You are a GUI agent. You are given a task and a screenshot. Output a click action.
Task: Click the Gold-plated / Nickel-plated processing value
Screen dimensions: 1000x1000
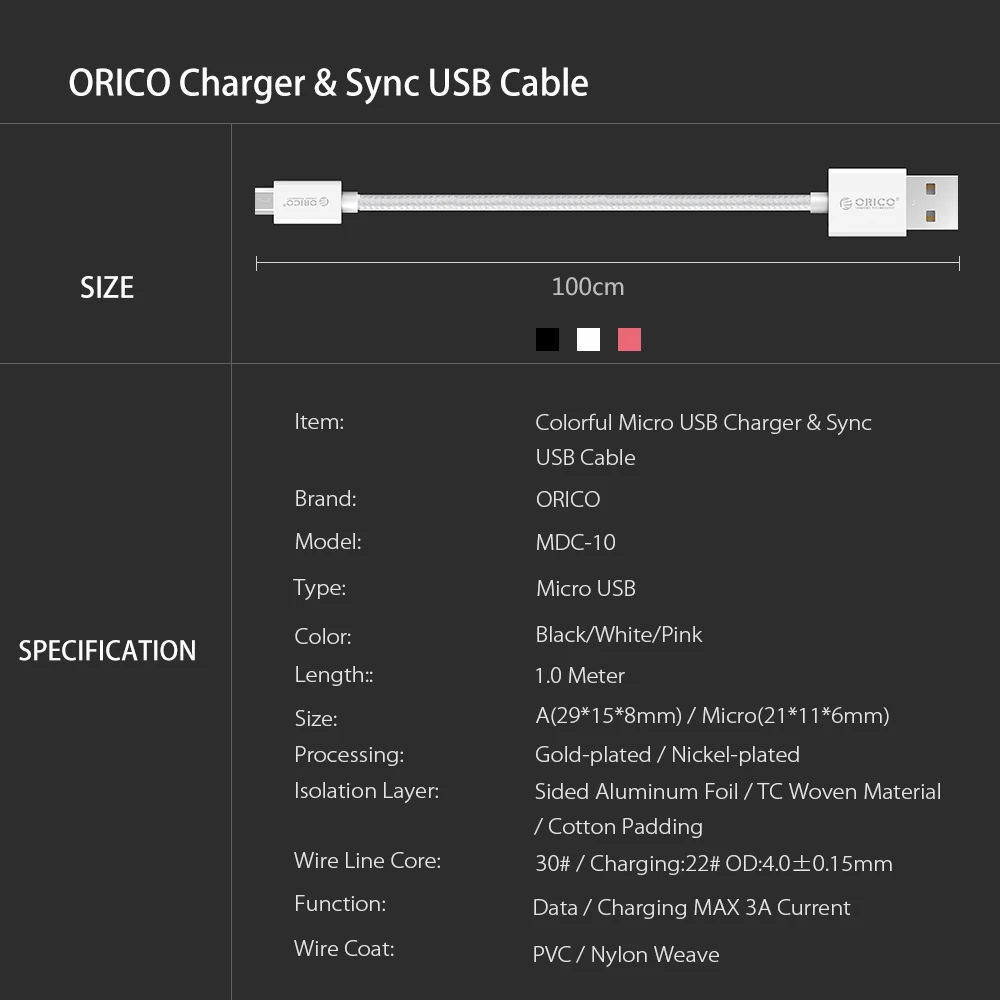click(667, 755)
